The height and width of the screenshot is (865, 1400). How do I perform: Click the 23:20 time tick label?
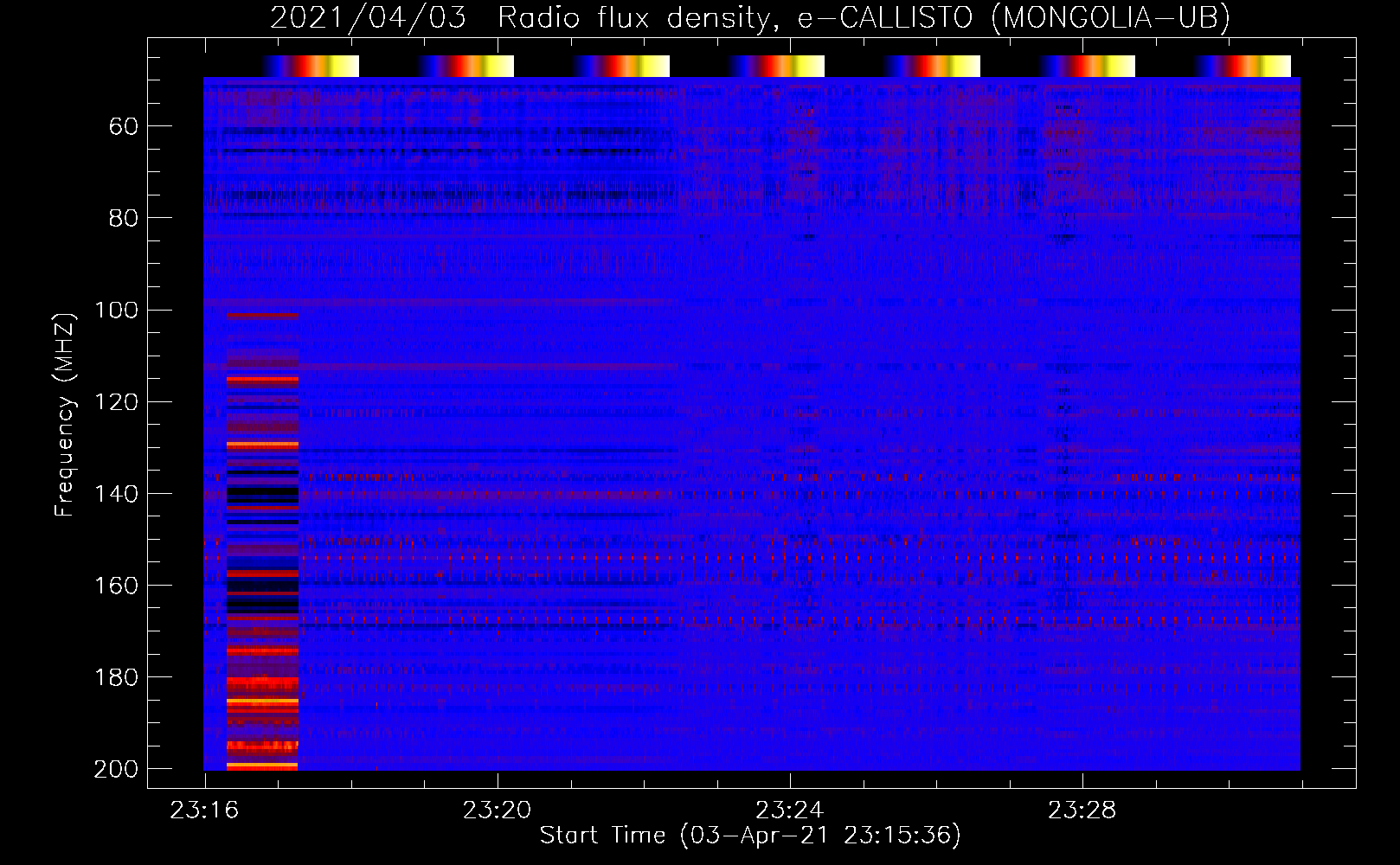tap(497, 811)
